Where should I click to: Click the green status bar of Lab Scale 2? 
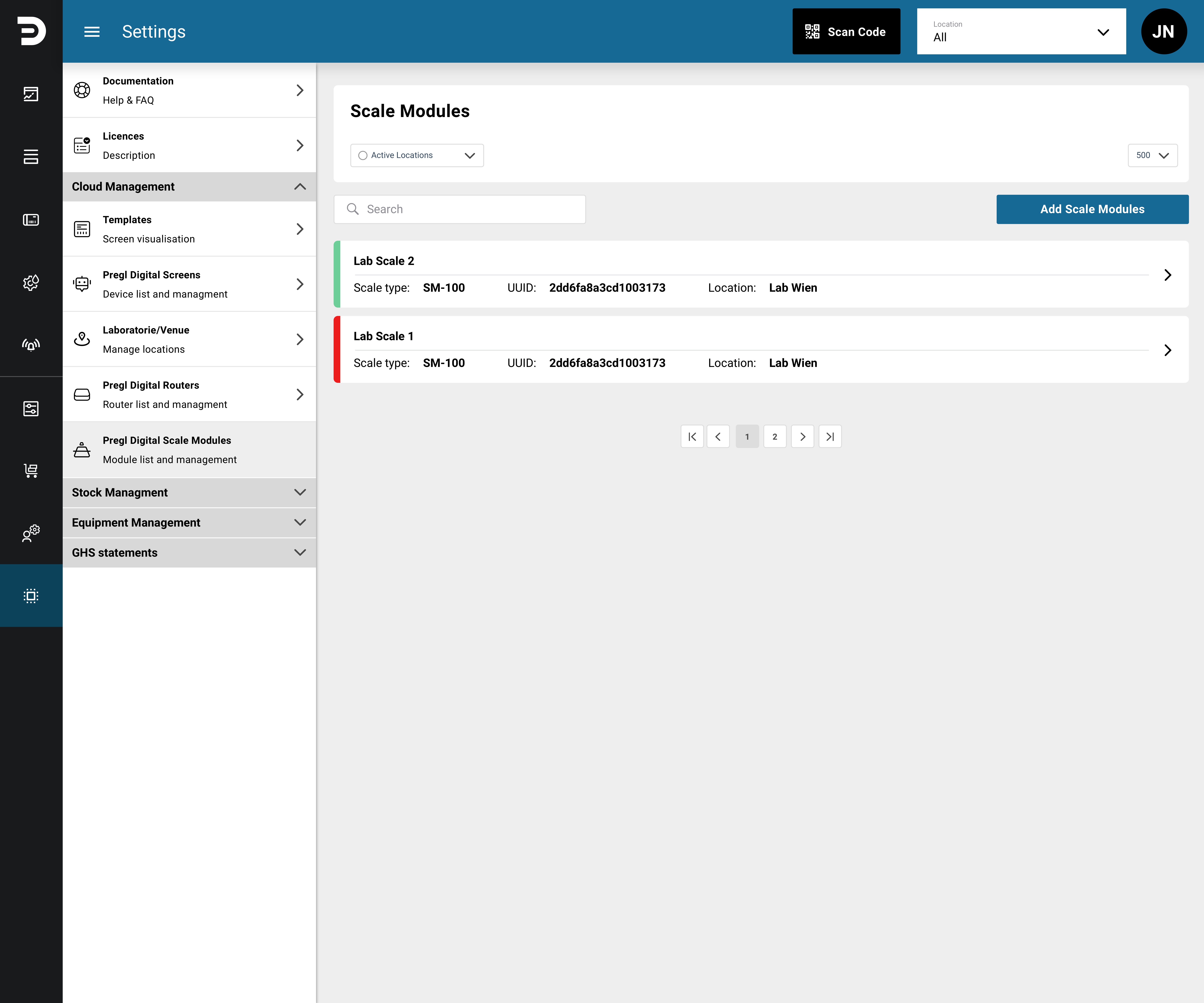337,274
